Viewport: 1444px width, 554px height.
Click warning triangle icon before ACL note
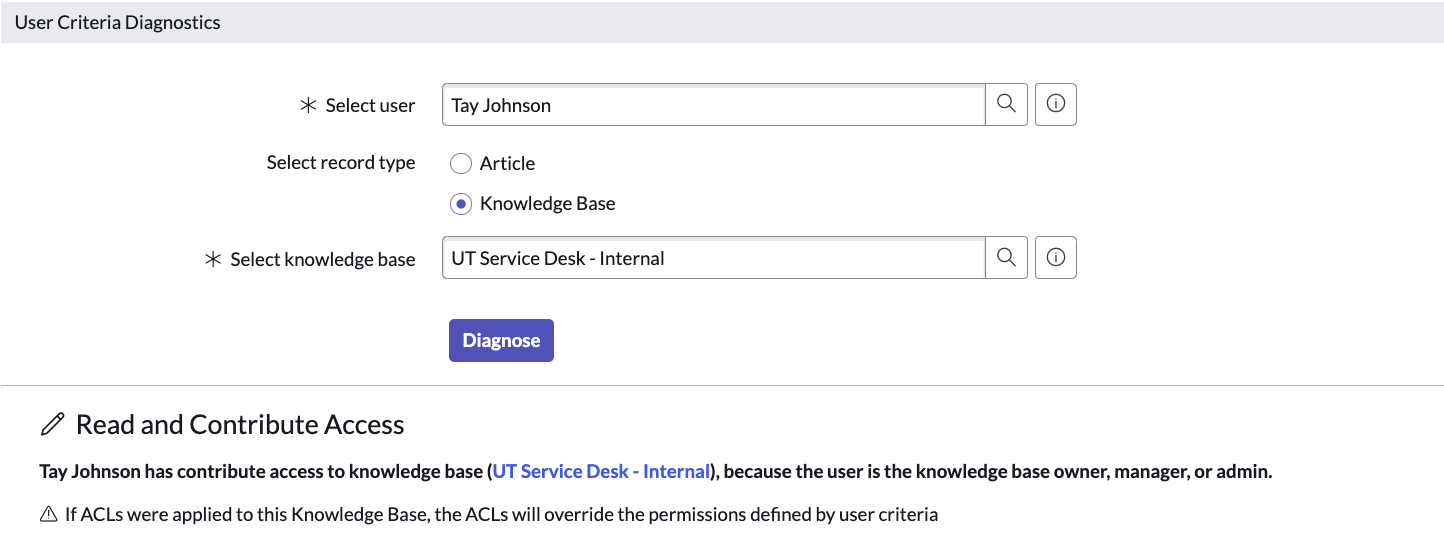pyautogui.click(x=48, y=515)
